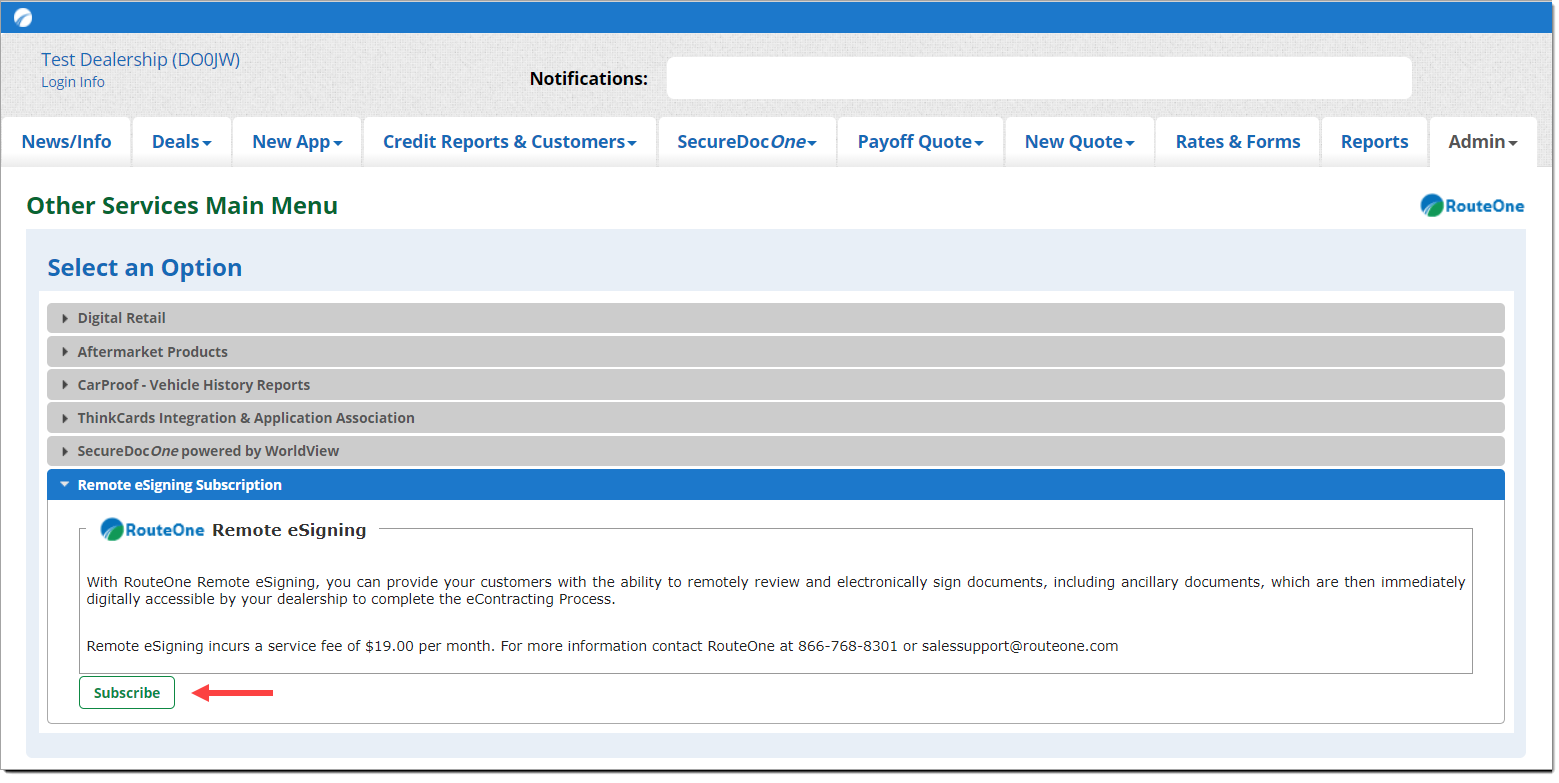The height and width of the screenshot is (783, 1559).
Task: Click the '$19.00 per month' fee text
Action: coord(430,646)
